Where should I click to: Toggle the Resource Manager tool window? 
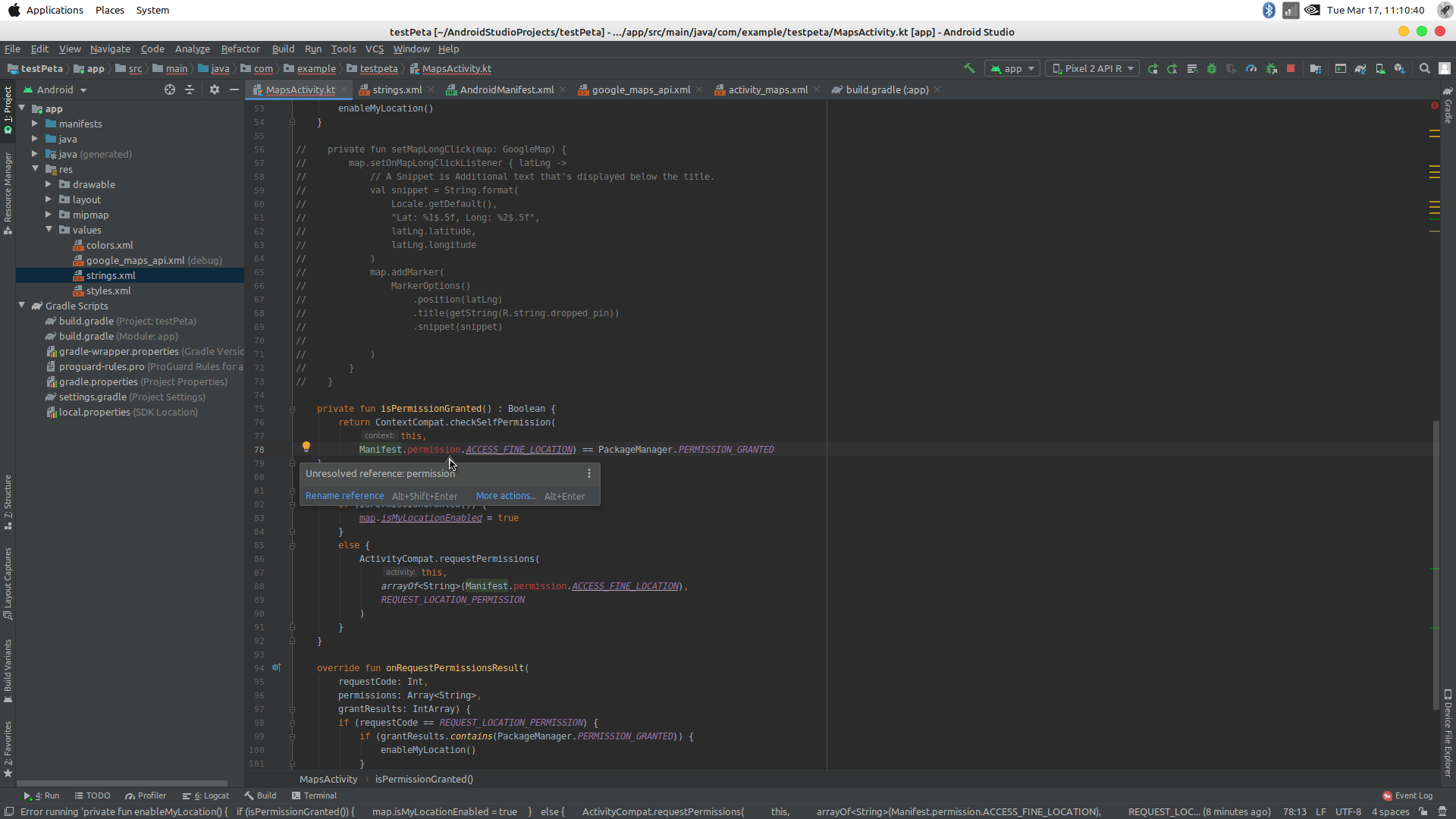coord(8,193)
